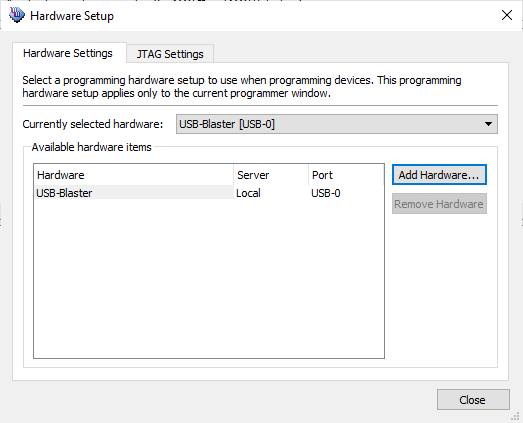Click the Hardware Setup title bar text
This screenshot has width=523, height=423.
(x=72, y=16)
